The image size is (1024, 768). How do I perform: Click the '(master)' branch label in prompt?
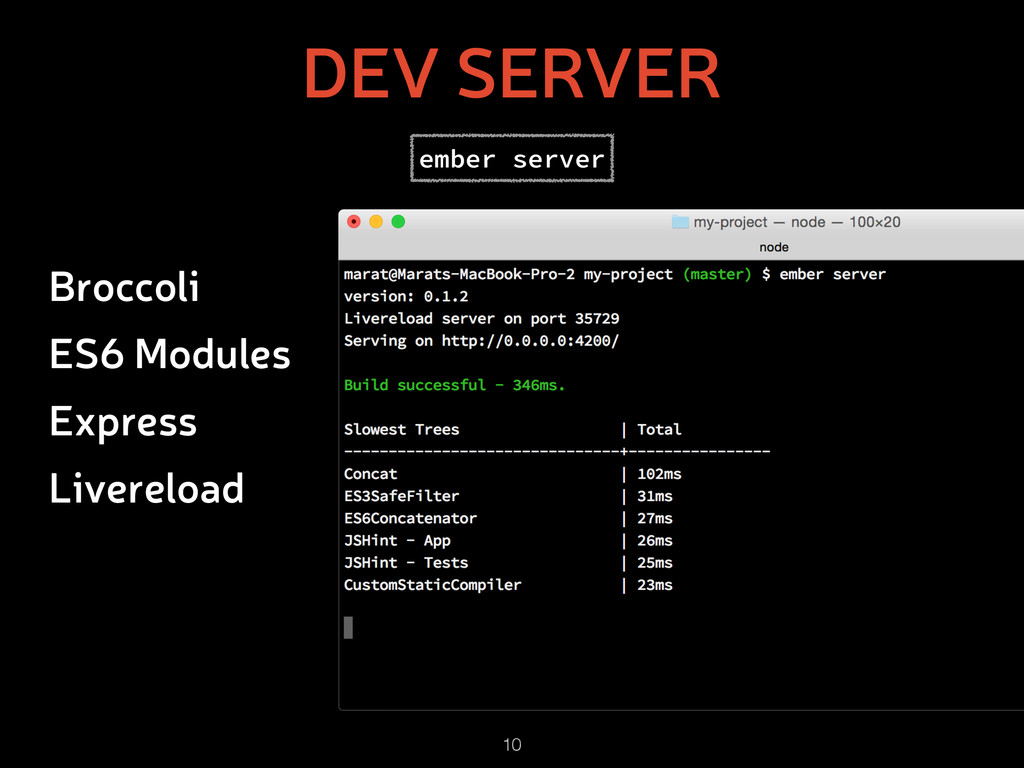coord(717,274)
